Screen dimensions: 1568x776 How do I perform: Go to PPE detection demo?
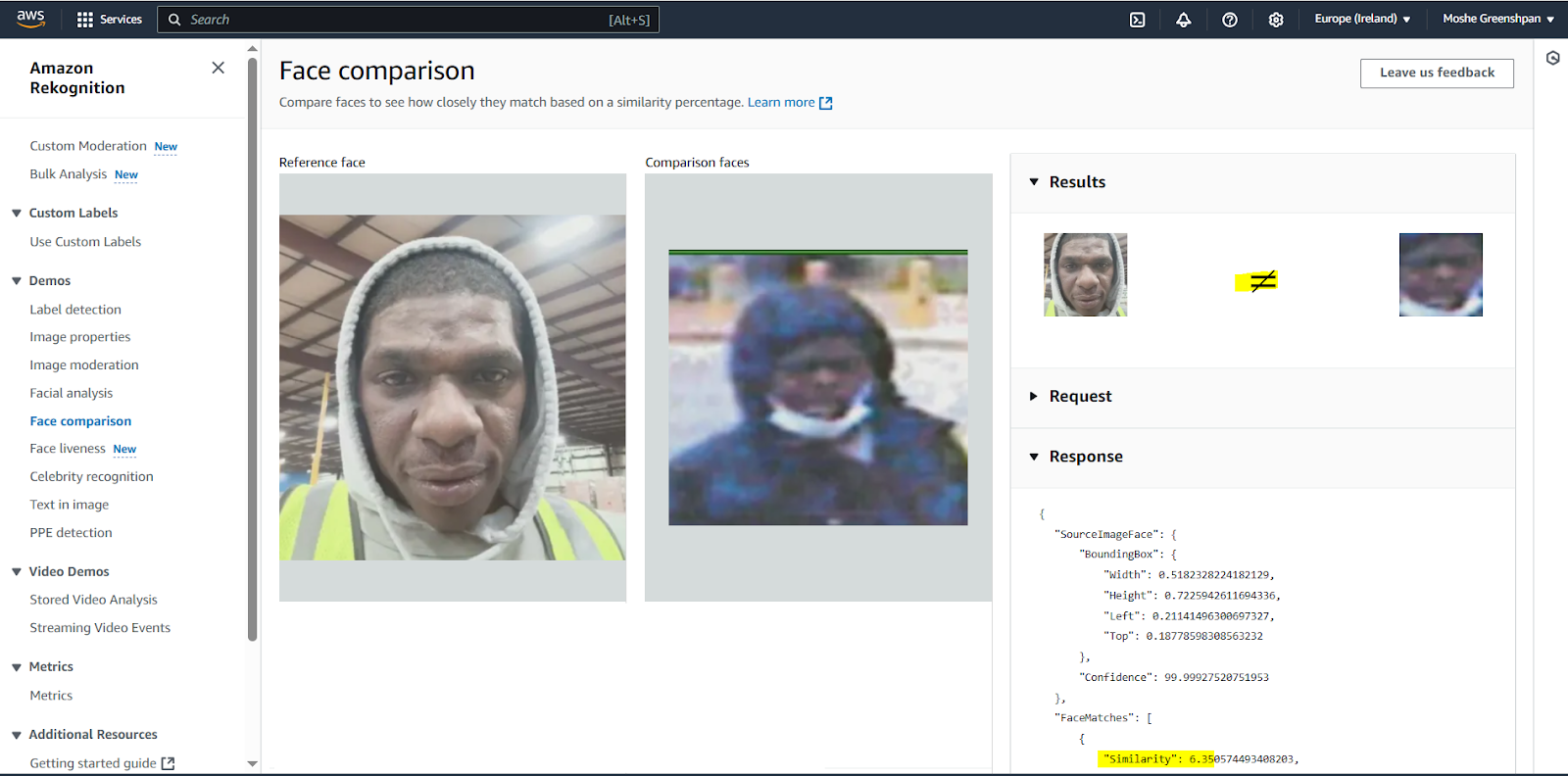(x=72, y=533)
